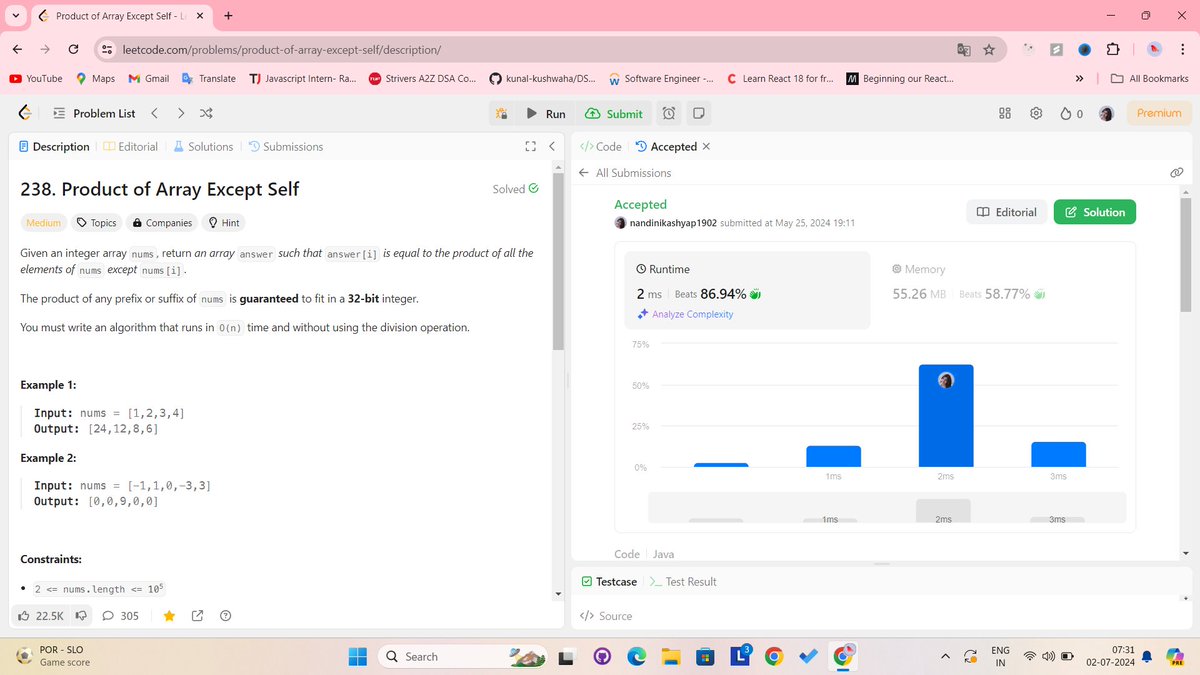This screenshot has height=675, width=1200.
Task: Click the streak fire icon
Action: [x=1065, y=114]
